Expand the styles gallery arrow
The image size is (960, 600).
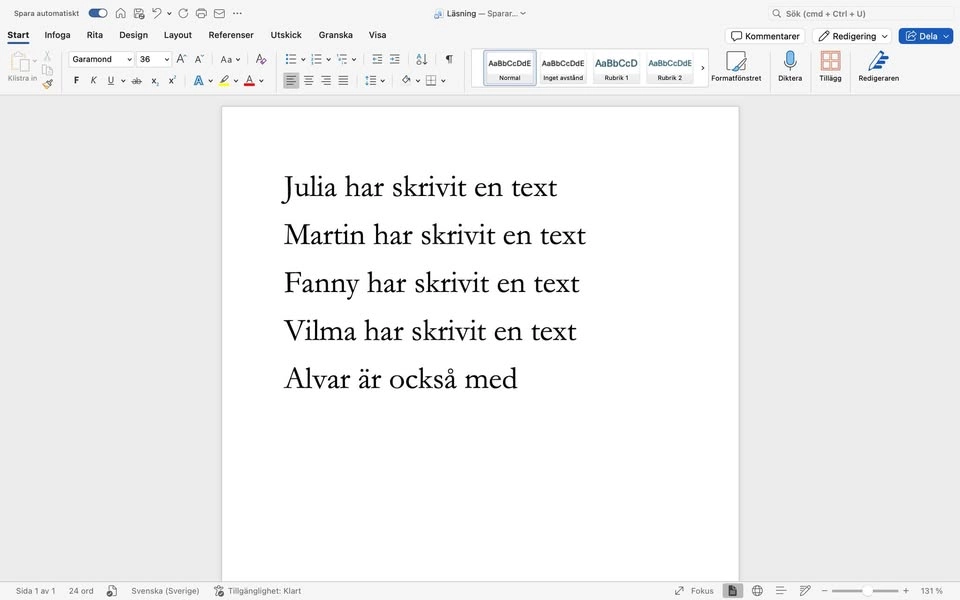[x=702, y=68]
